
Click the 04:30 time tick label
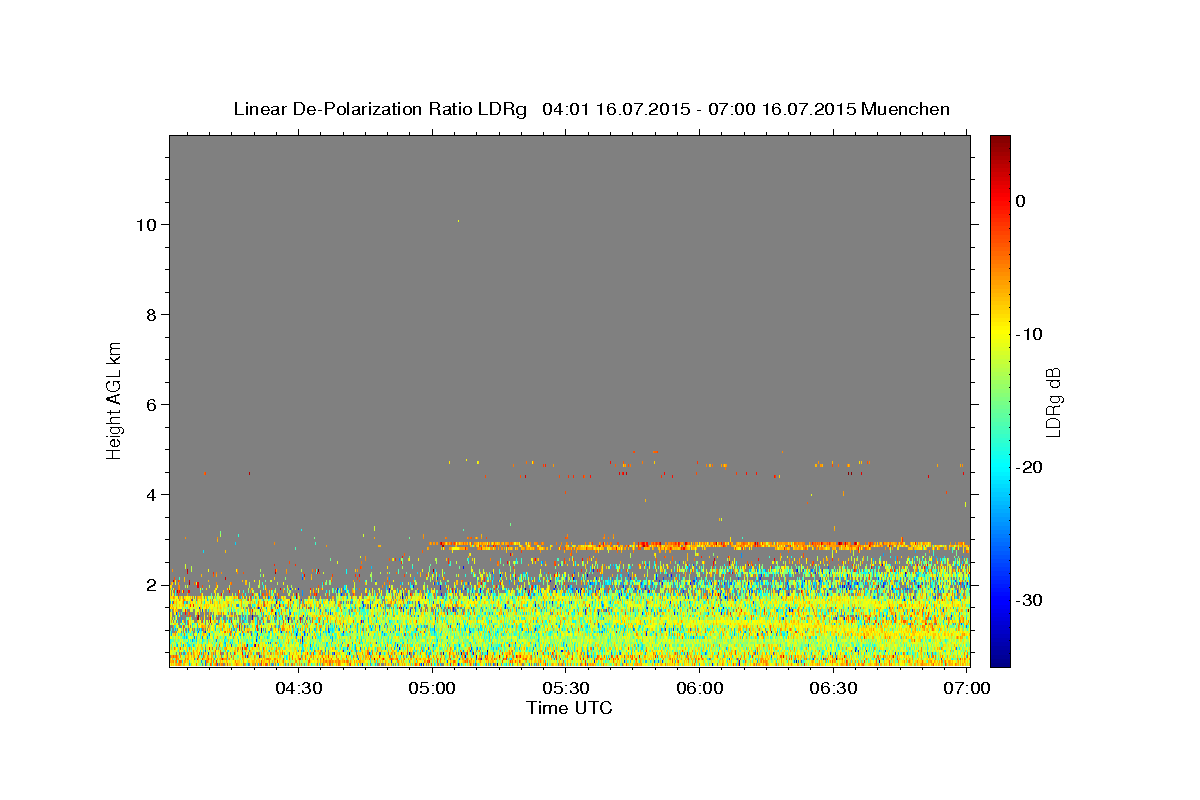(x=298, y=688)
